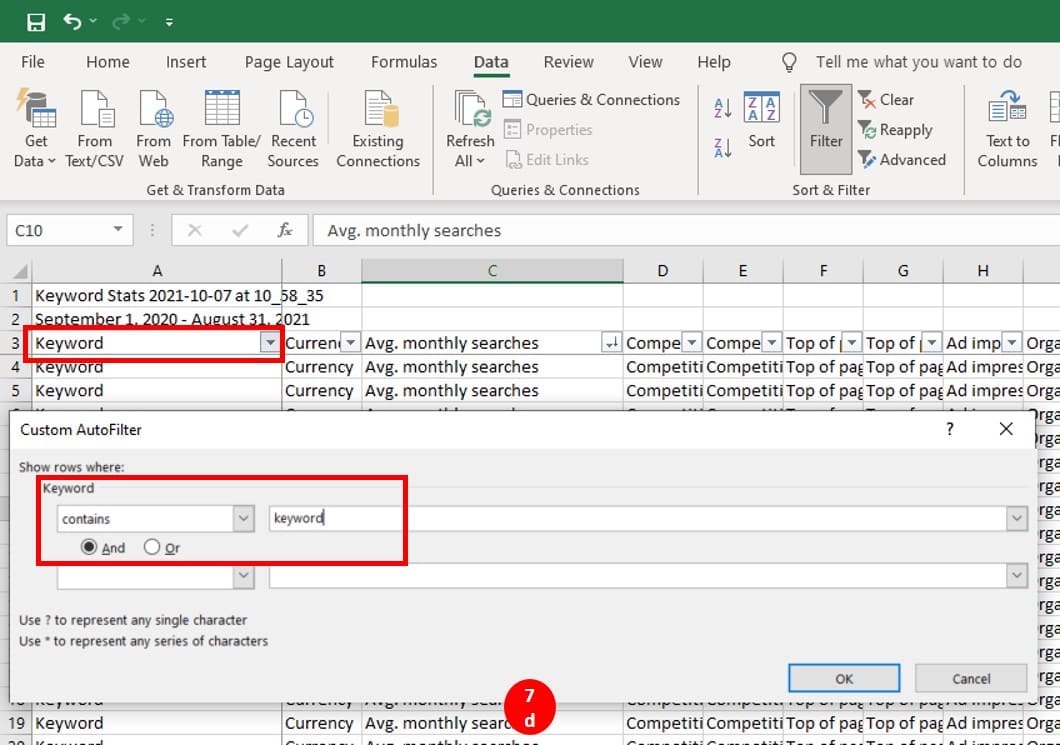Screen dimensions: 1060x745
Task: Click the Save icon in the title bar
Action: point(36,22)
